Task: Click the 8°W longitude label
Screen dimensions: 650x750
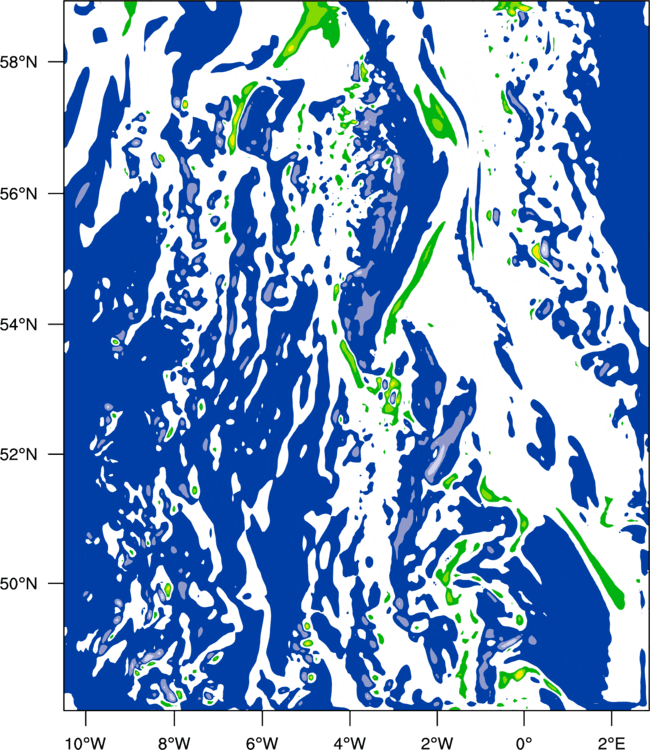Action: (174, 742)
